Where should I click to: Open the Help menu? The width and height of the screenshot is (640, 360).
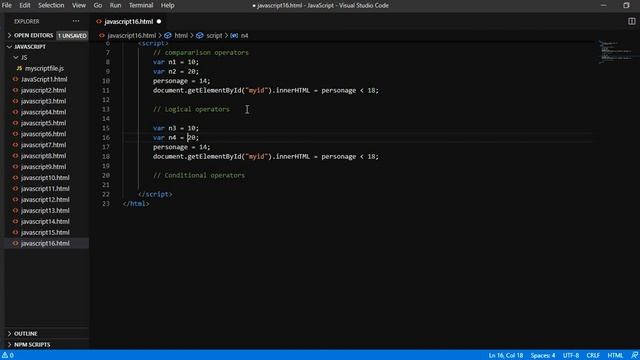pos(167,5)
